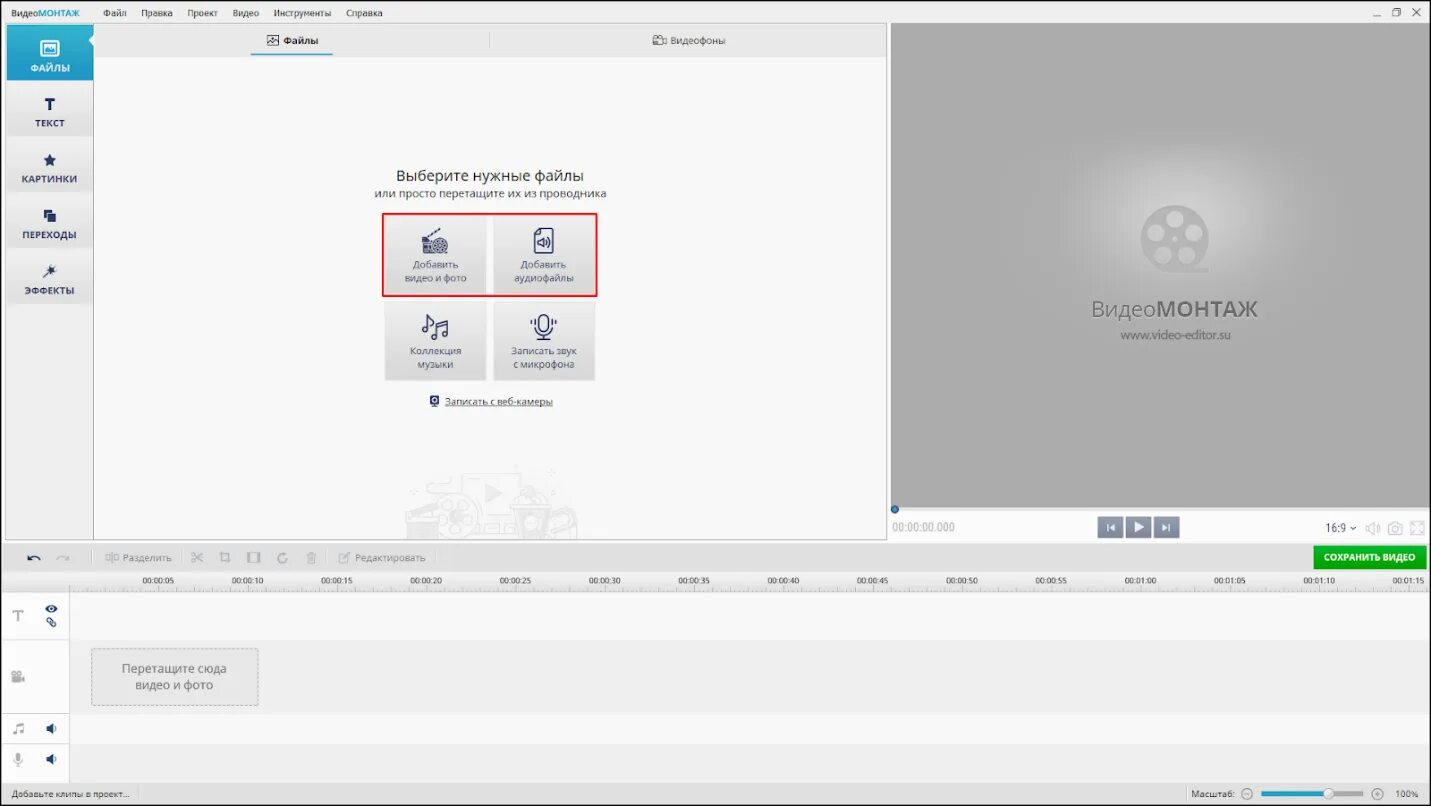This screenshot has height=806, width=1431.
Task: Click the preview volume speaker icon
Action: point(1373,528)
